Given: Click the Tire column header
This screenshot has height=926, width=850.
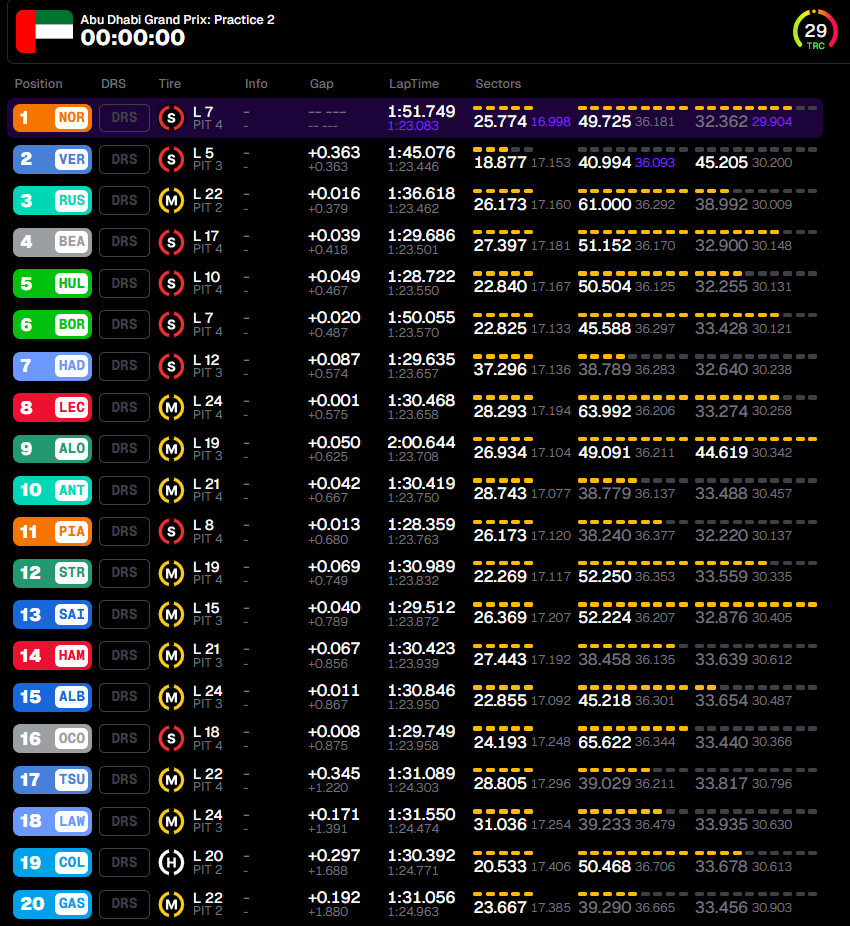Looking at the screenshot, I should 170,84.
